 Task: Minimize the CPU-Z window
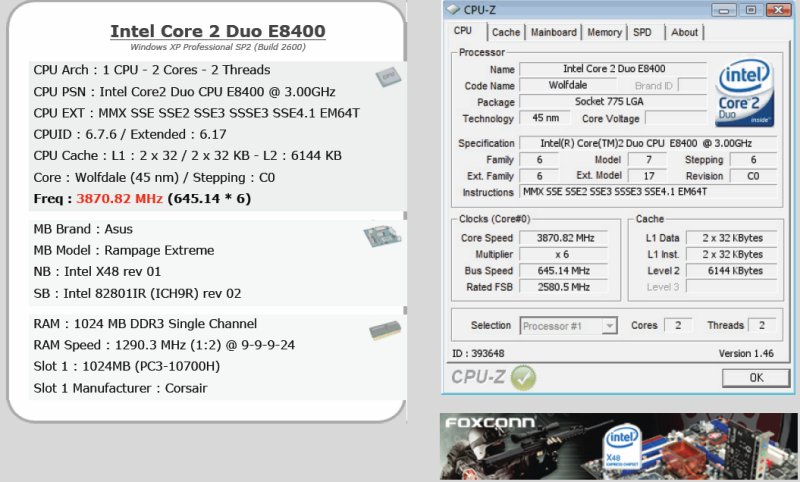pyautogui.click(x=723, y=10)
